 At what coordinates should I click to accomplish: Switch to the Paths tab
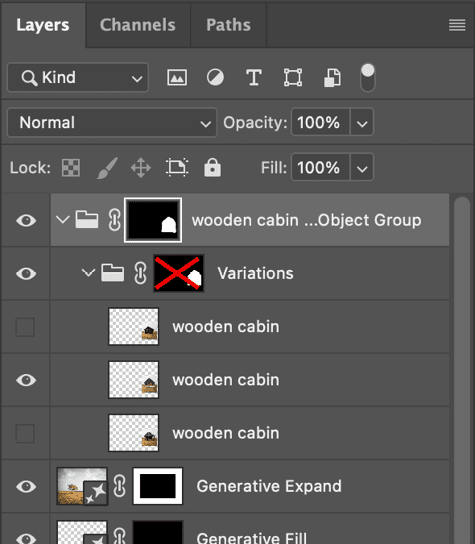coord(228,25)
